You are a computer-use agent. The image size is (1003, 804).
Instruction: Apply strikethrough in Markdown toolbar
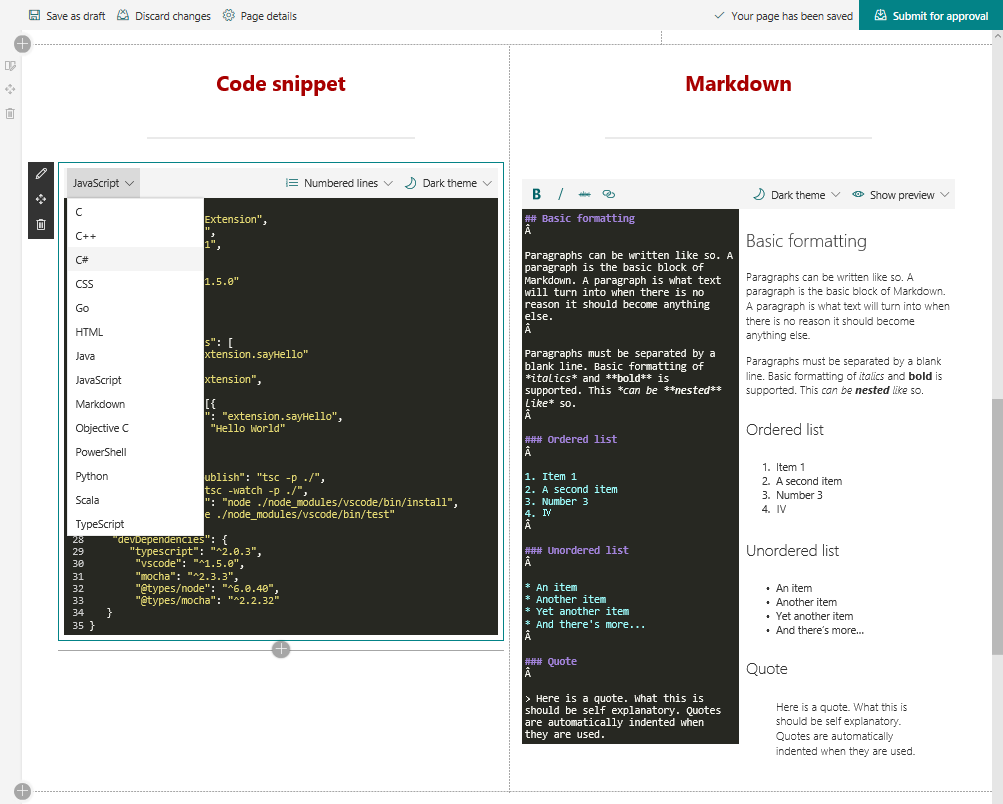point(584,195)
